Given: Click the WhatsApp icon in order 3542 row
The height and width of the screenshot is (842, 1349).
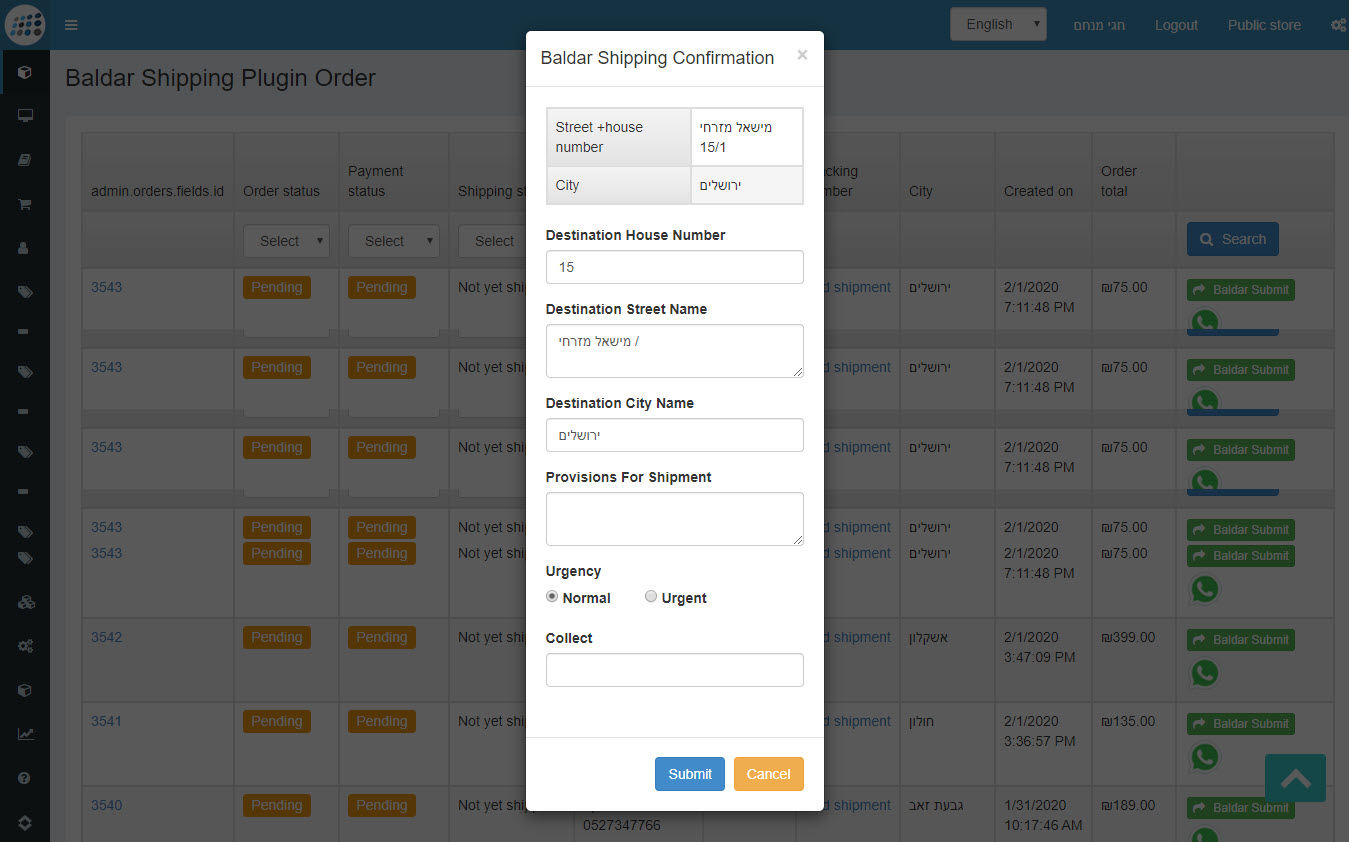Looking at the screenshot, I should pos(1205,673).
